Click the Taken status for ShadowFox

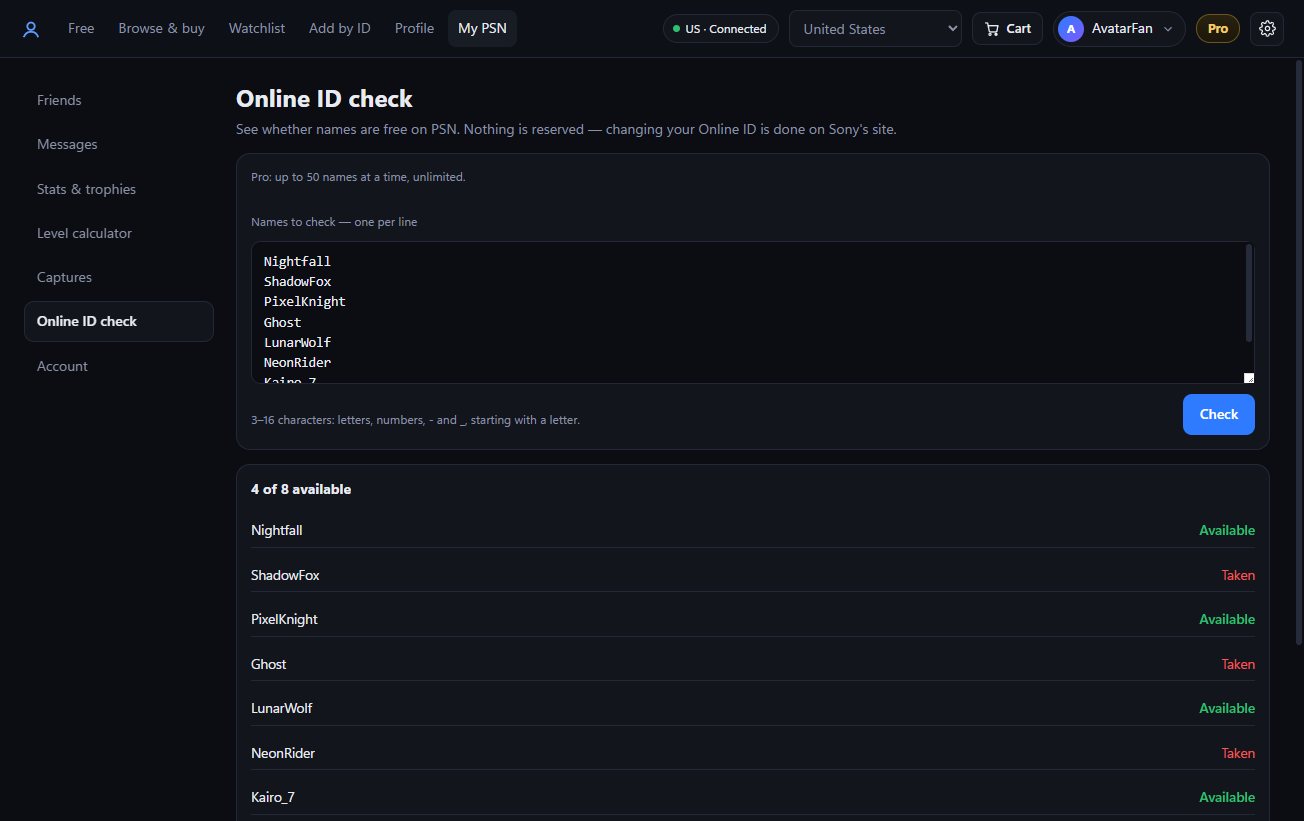1238,575
